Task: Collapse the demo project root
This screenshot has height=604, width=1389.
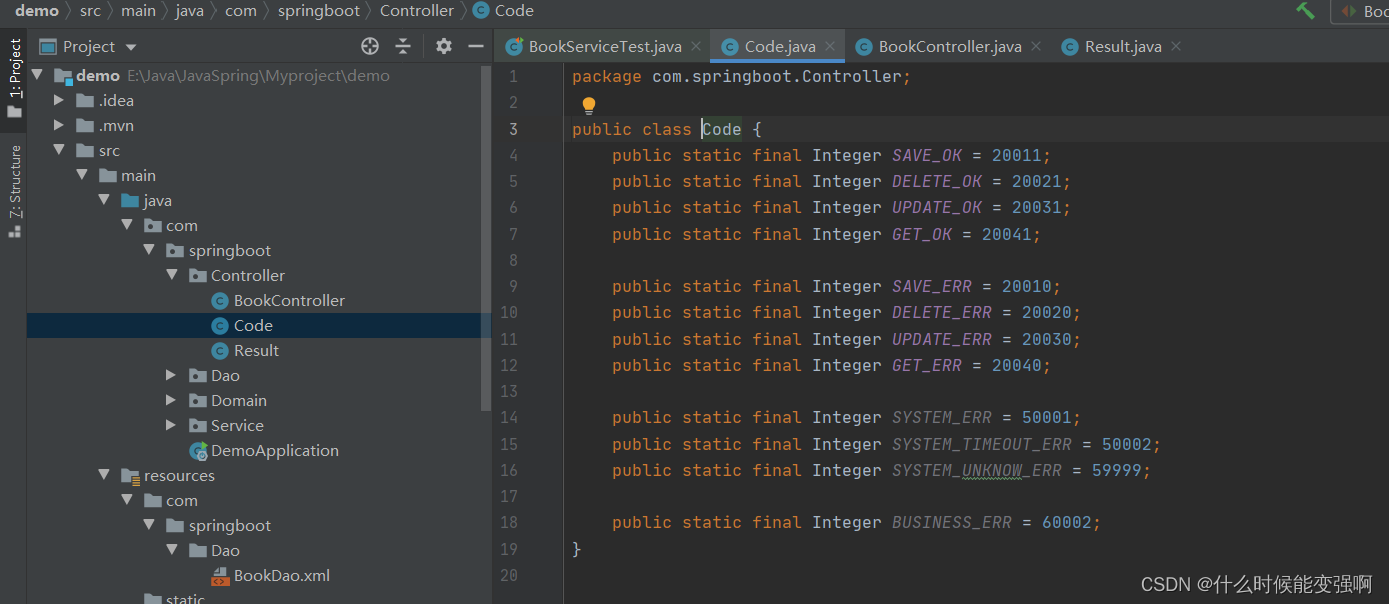Action: [37, 75]
